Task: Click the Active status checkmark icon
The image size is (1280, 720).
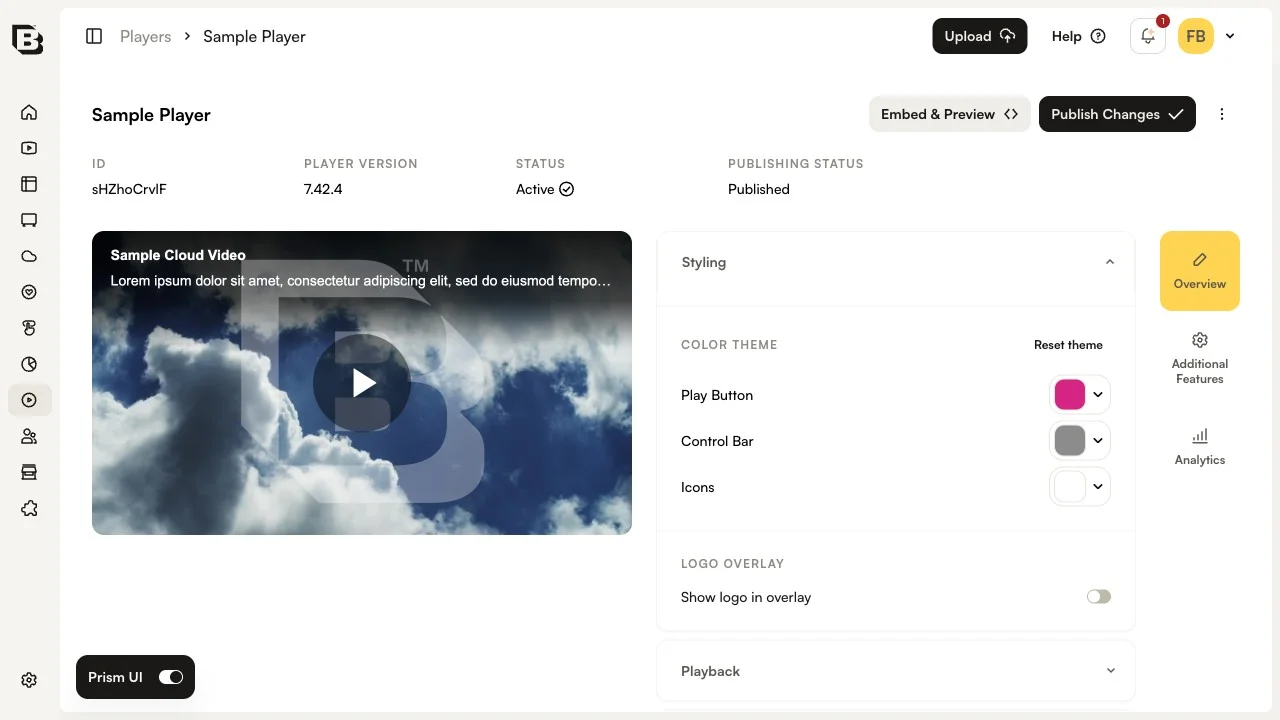Action: 567,189
